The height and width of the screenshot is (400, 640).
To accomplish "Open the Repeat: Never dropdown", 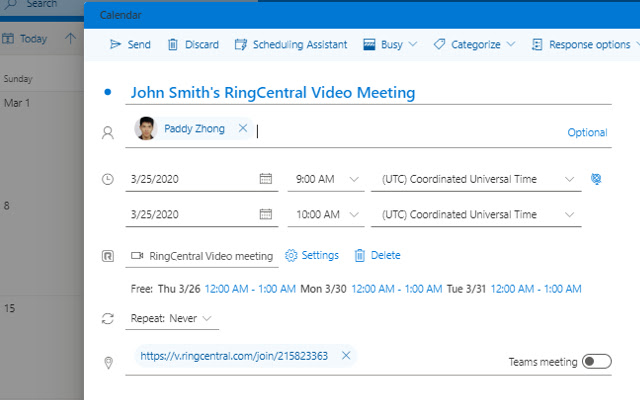I will click(172, 318).
